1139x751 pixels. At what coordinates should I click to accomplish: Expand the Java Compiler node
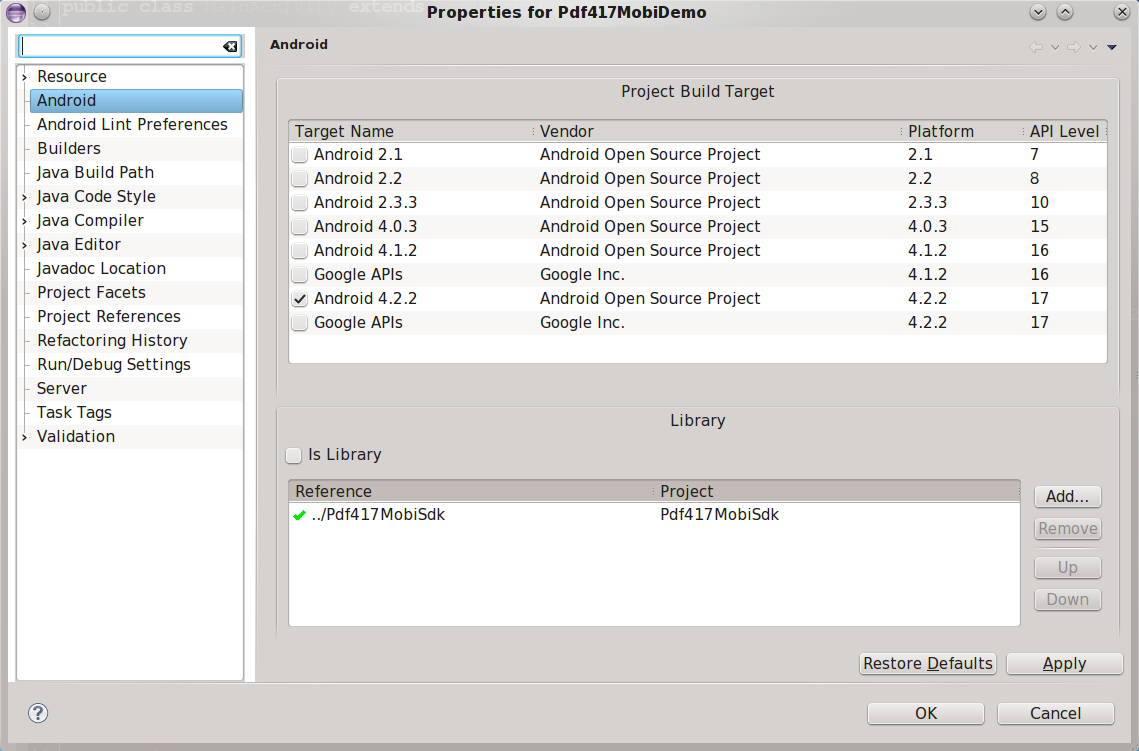[x=25, y=221]
